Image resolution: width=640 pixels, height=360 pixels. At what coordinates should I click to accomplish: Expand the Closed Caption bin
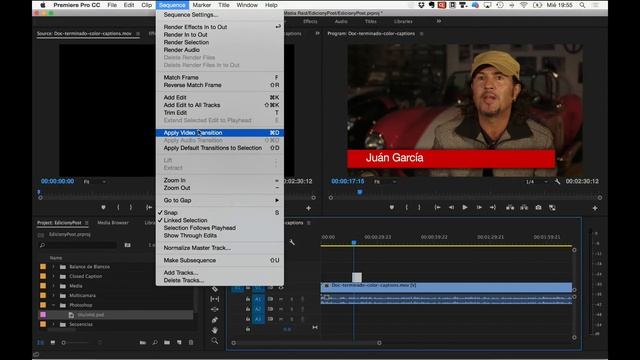[53, 276]
